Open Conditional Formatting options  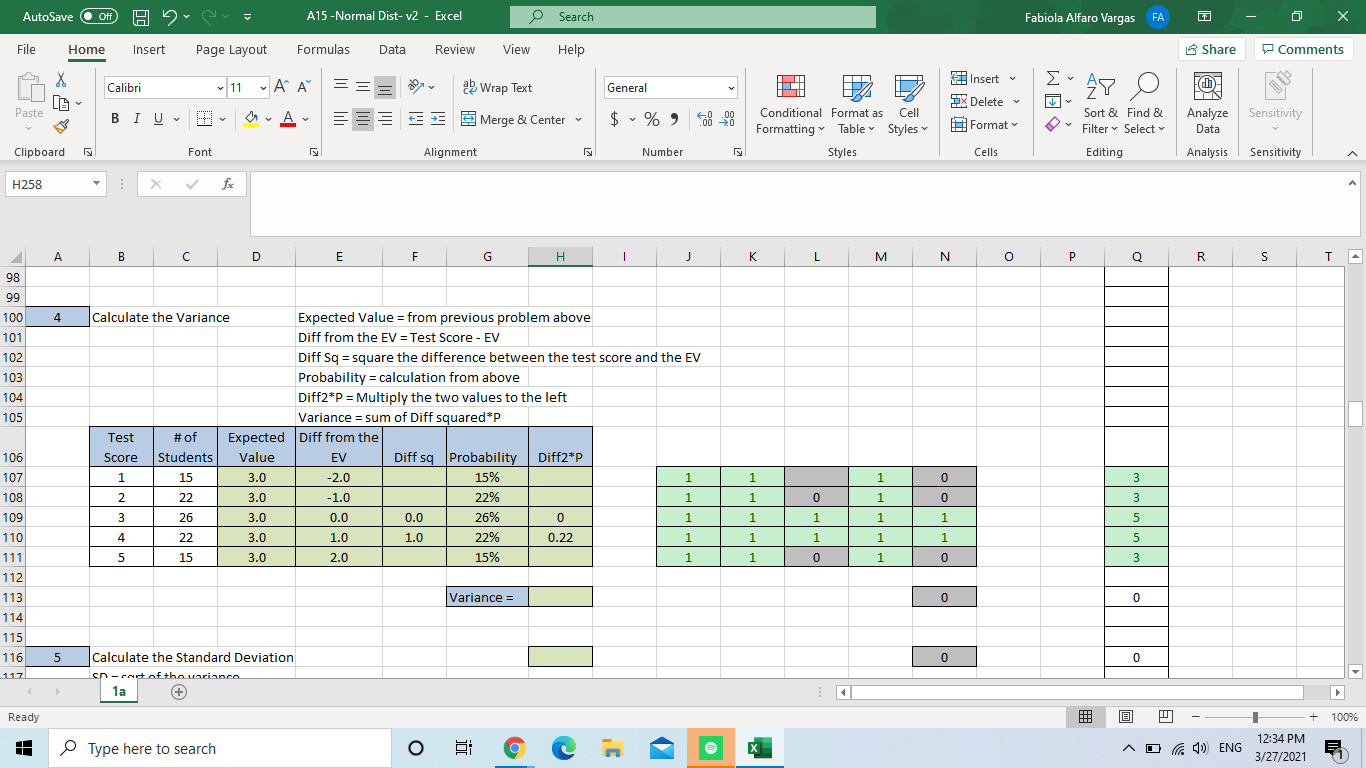789,105
